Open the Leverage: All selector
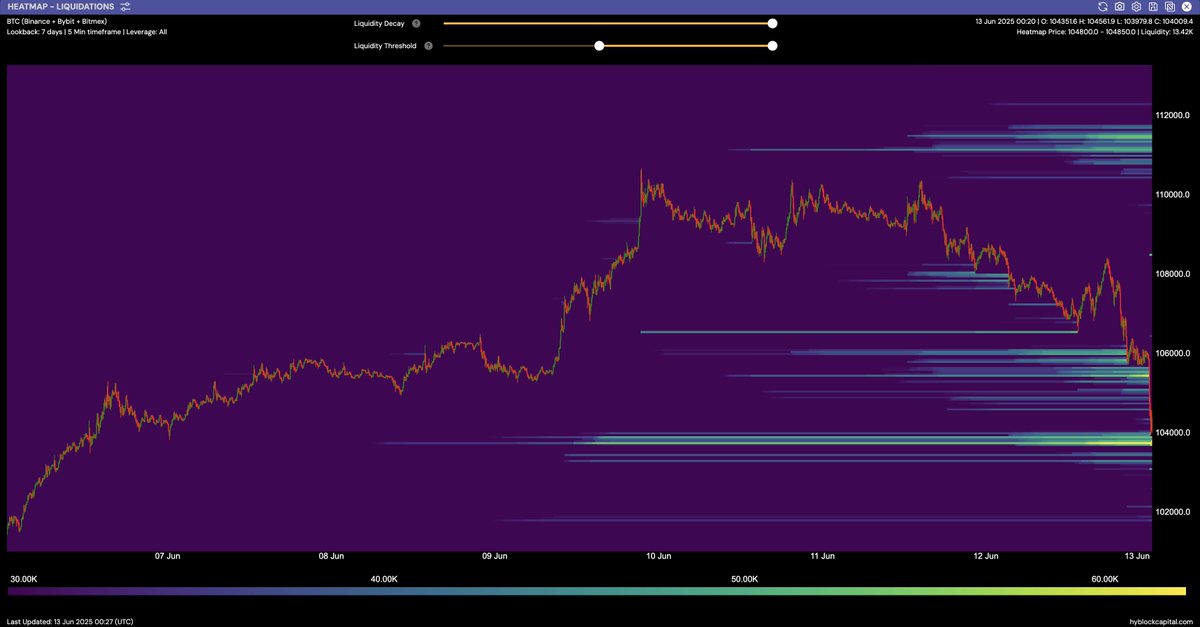The width and height of the screenshot is (1200, 627). click(x=147, y=31)
